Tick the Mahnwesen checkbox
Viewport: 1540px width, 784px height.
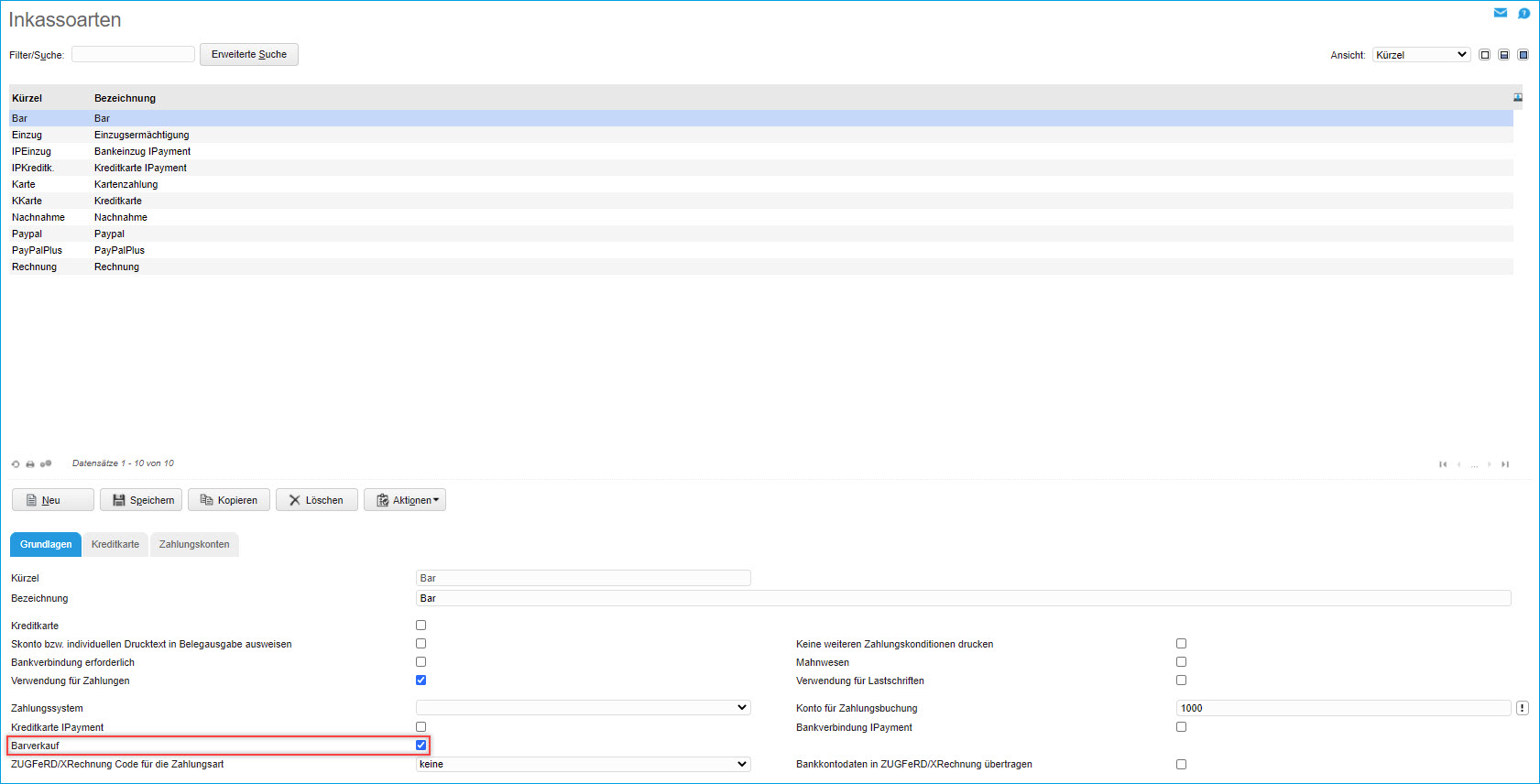1182,662
